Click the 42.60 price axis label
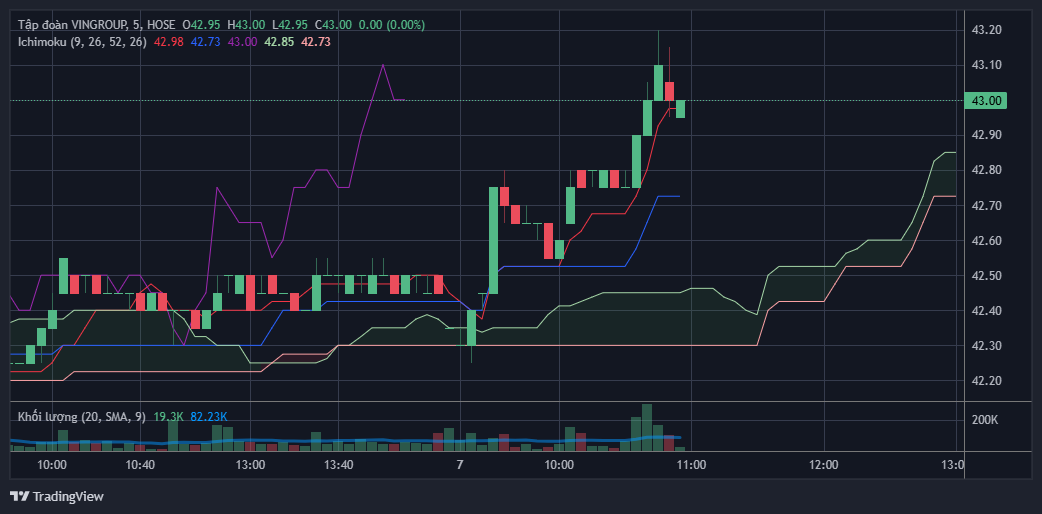 tap(986, 241)
